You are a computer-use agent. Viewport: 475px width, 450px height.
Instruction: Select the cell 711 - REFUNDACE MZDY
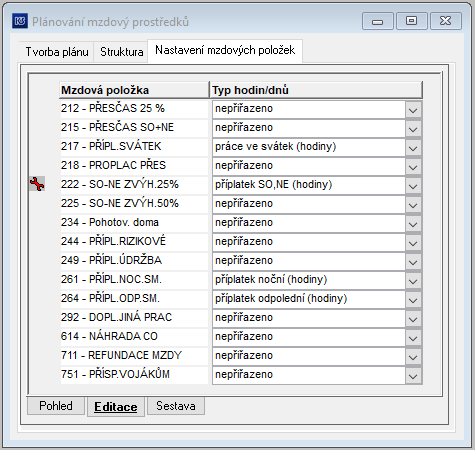click(134, 356)
